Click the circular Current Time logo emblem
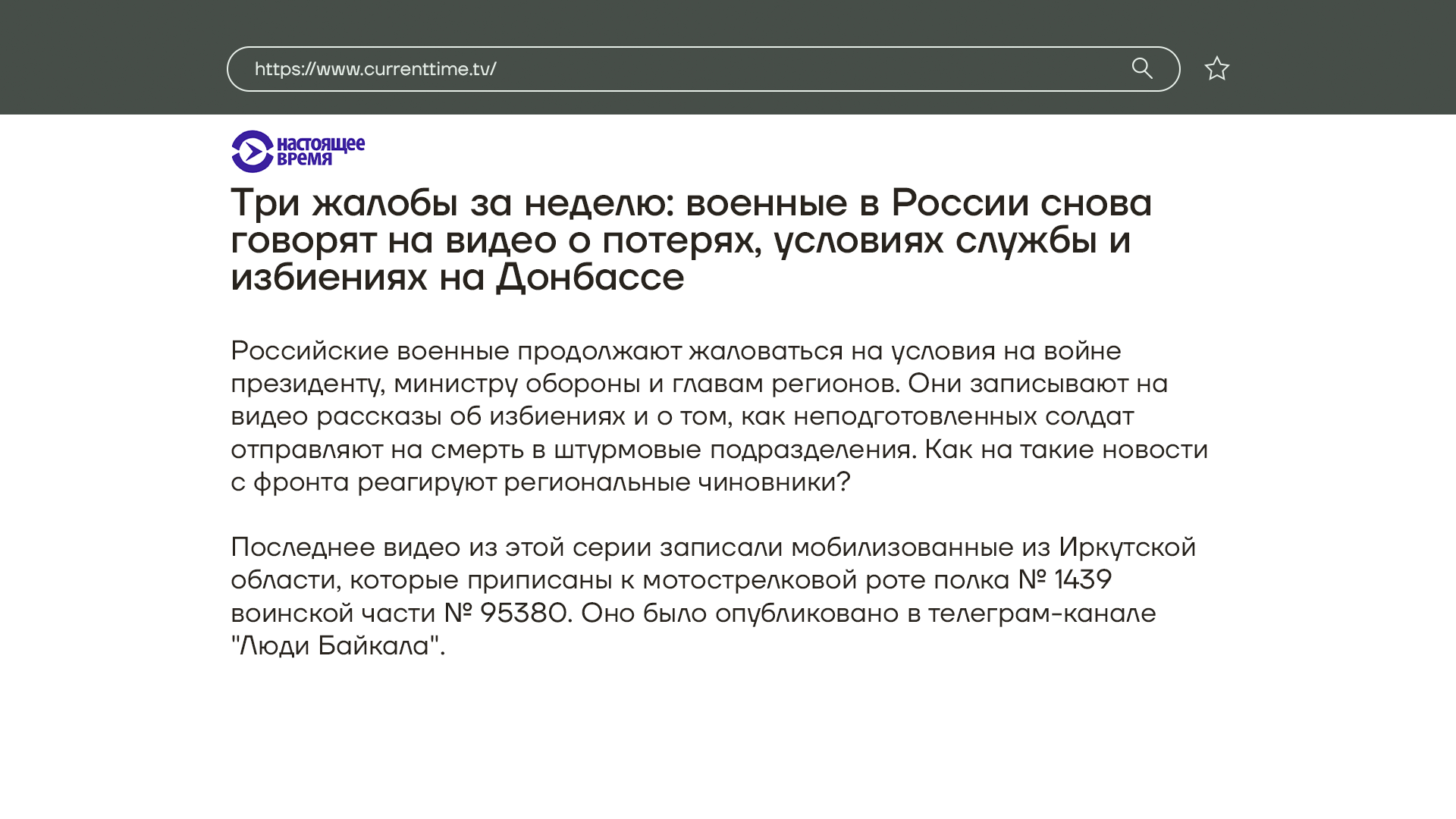Viewport: 1456px width, 819px height. [x=253, y=152]
